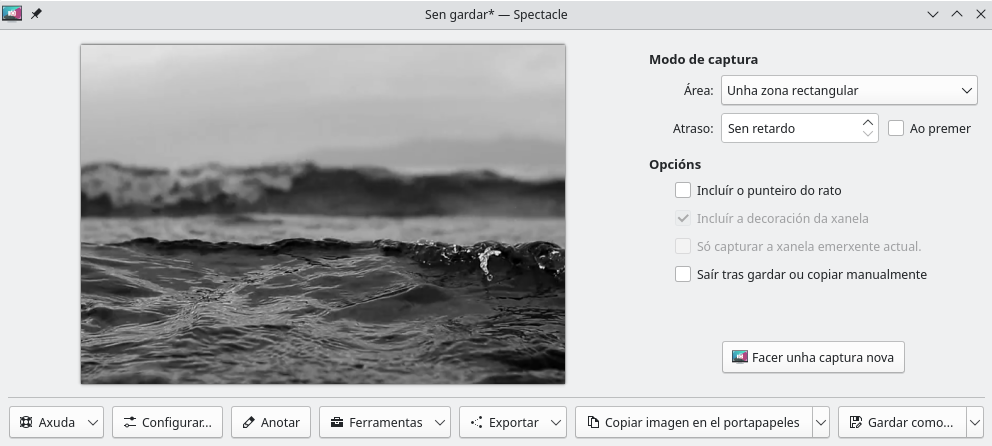Toggle the pin window icon
992x446 pixels.
[37, 15]
